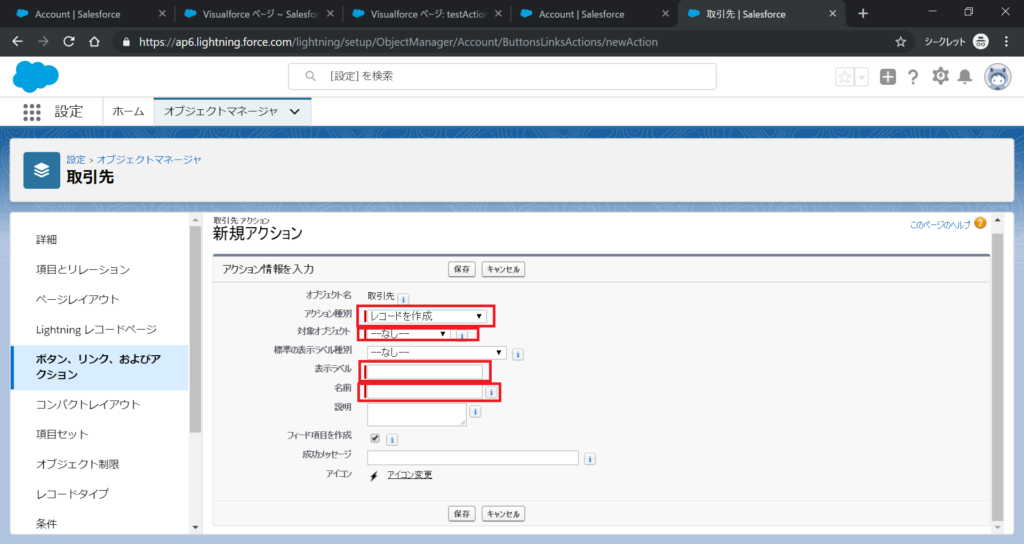Expand the 対象オブジェクト dropdown
This screenshot has width=1024, height=544.
tap(409, 333)
